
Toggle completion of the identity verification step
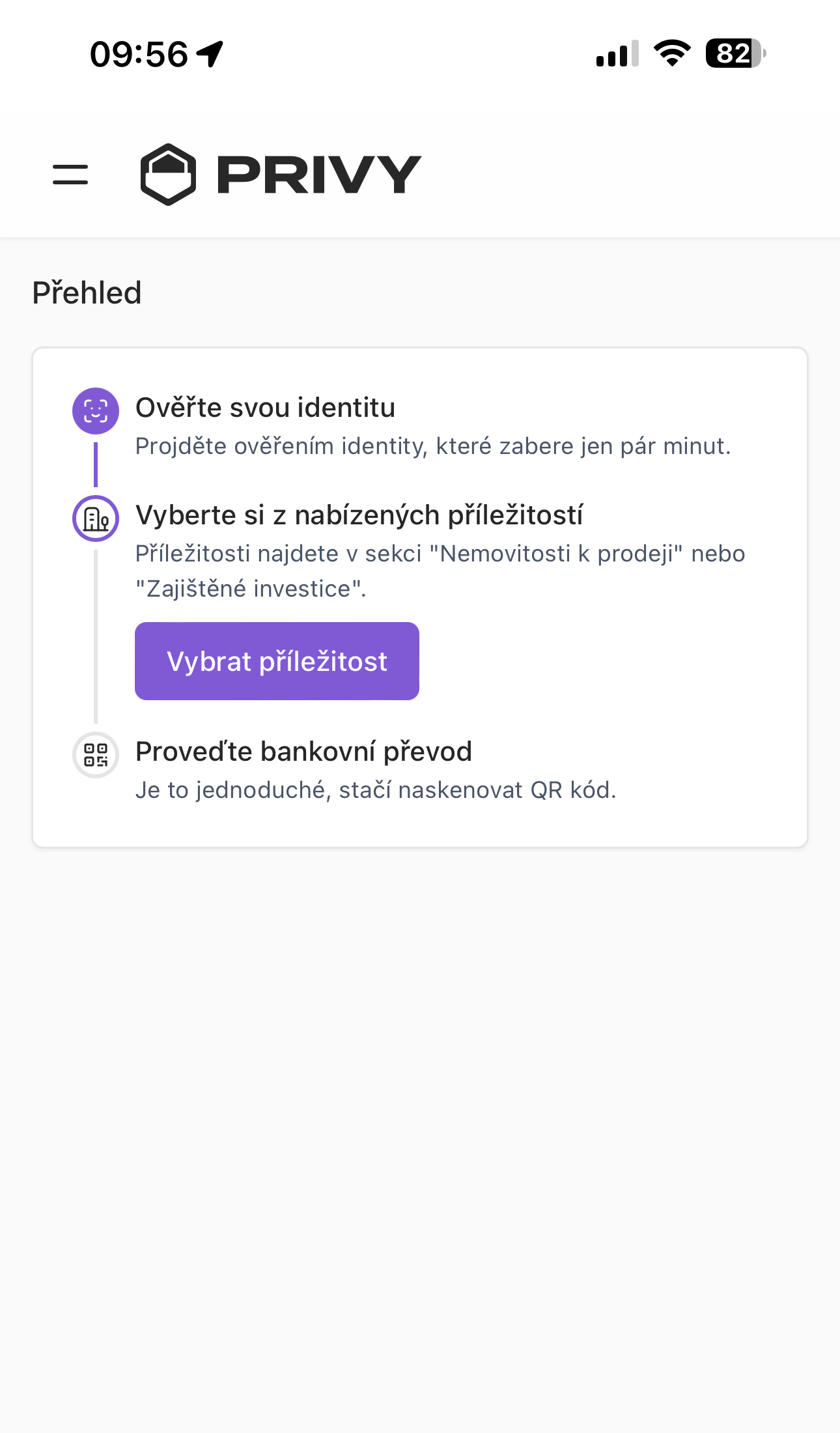[95, 410]
